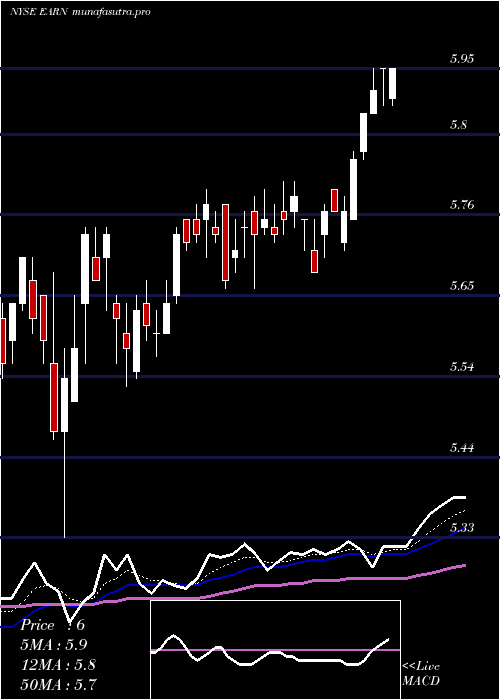Click the '12MA : 5.8' readout
Viewport: 500px width, 700px height.
click(x=58, y=665)
